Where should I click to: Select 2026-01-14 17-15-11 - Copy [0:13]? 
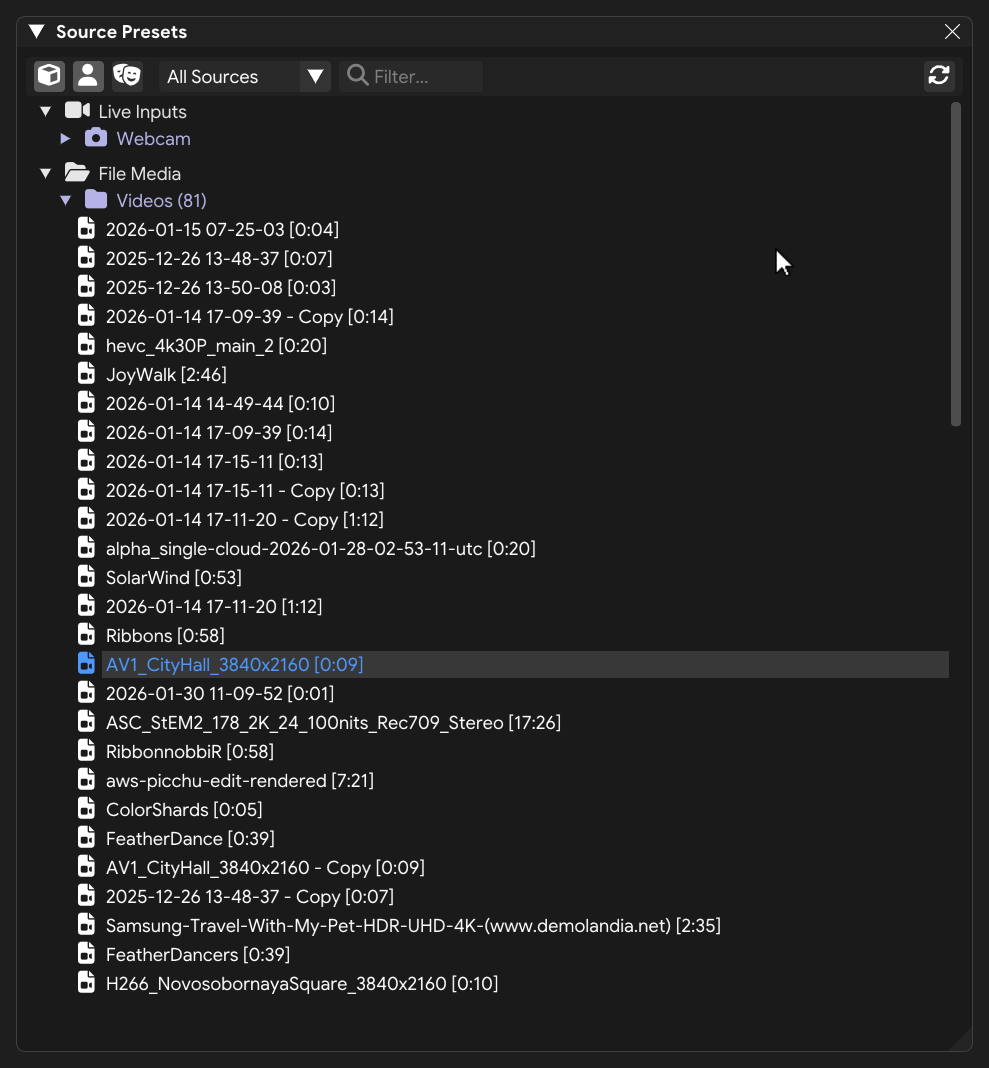[245, 490]
